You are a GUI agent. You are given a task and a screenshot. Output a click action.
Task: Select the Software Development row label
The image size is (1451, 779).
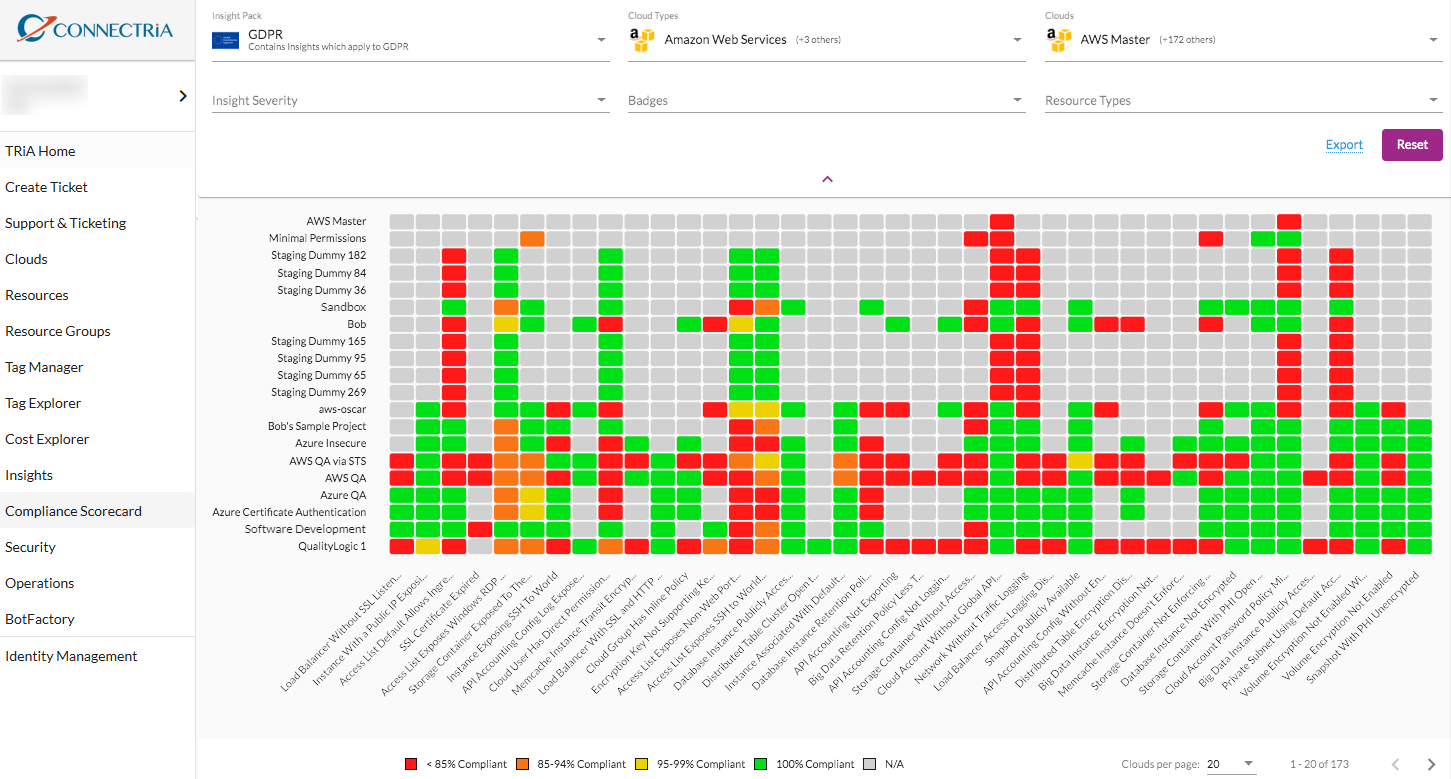pyautogui.click(x=305, y=529)
